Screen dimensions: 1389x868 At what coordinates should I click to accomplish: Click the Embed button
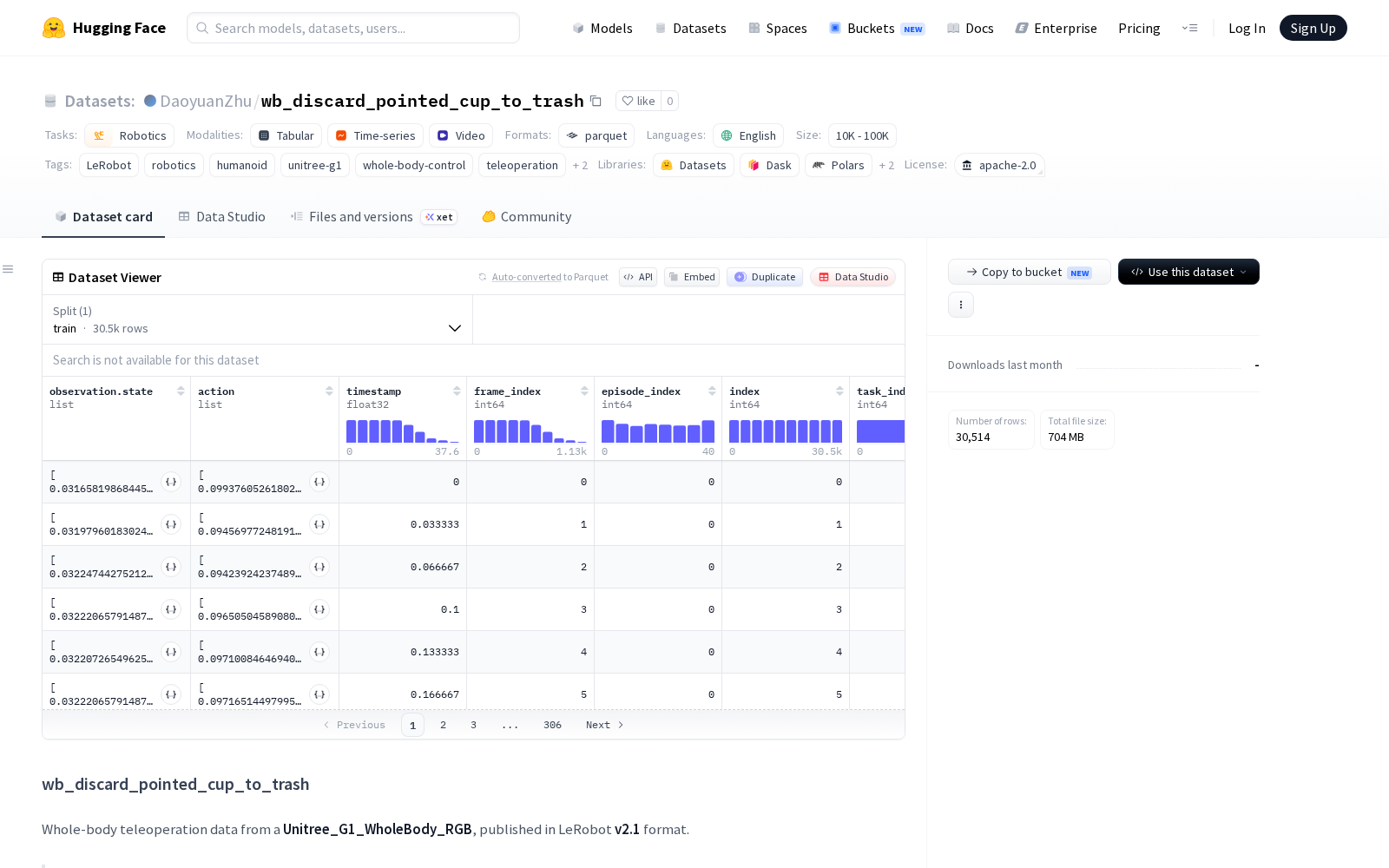(x=692, y=277)
